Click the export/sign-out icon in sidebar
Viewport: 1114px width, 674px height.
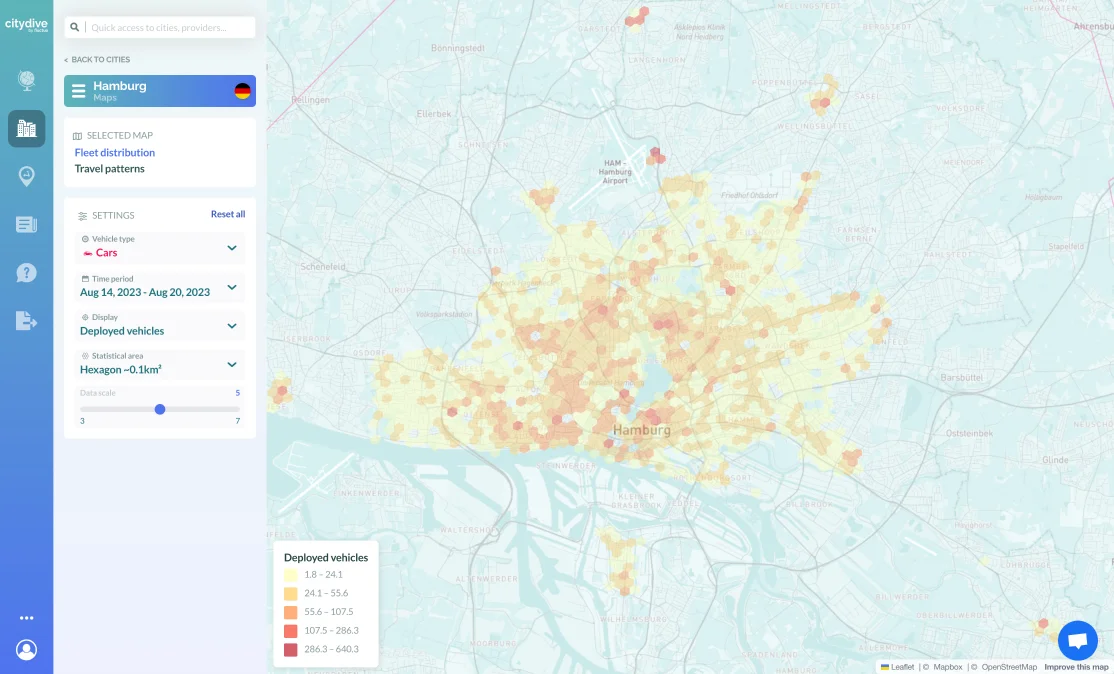click(x=27, y=320)
